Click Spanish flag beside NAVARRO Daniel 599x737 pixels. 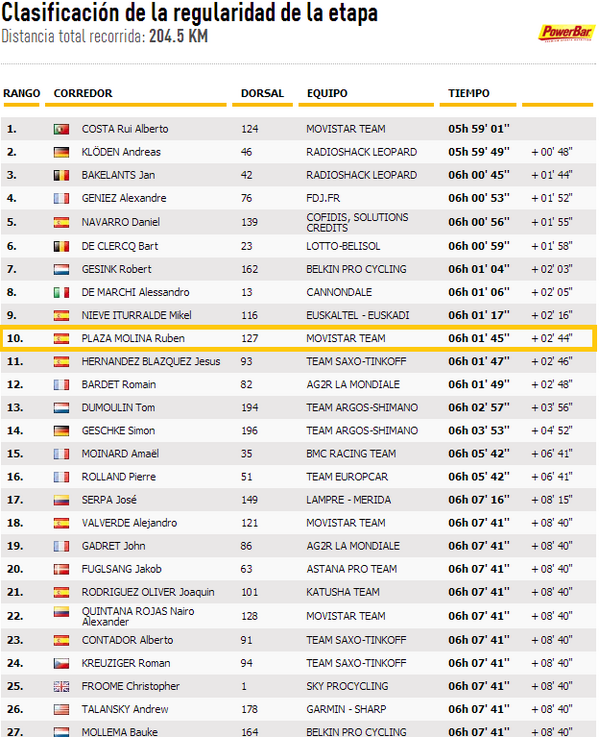coord(61,222)
